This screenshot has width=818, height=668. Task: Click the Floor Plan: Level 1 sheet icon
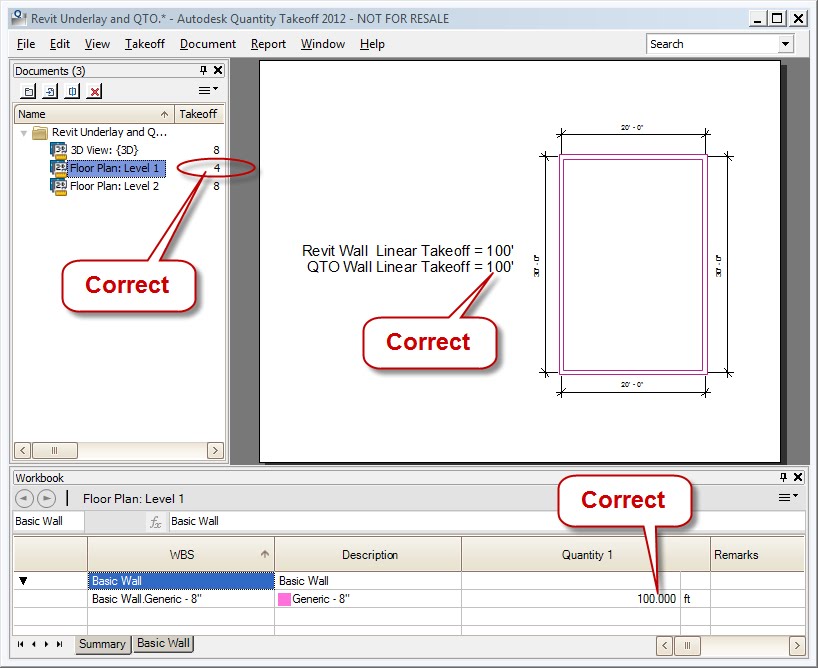pyautogui.click(x=59, y=168)
